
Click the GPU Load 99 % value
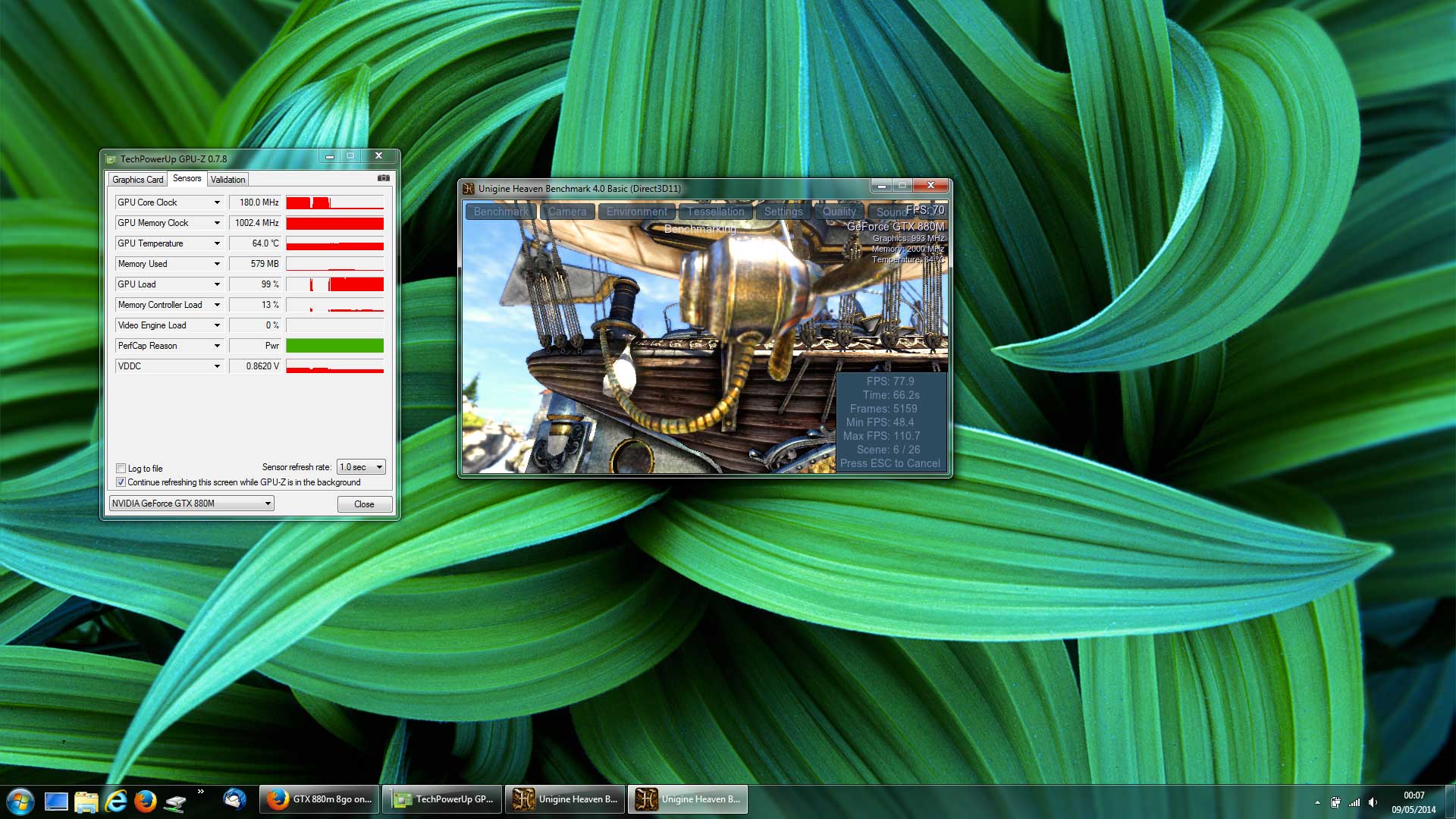pos(256,284)
